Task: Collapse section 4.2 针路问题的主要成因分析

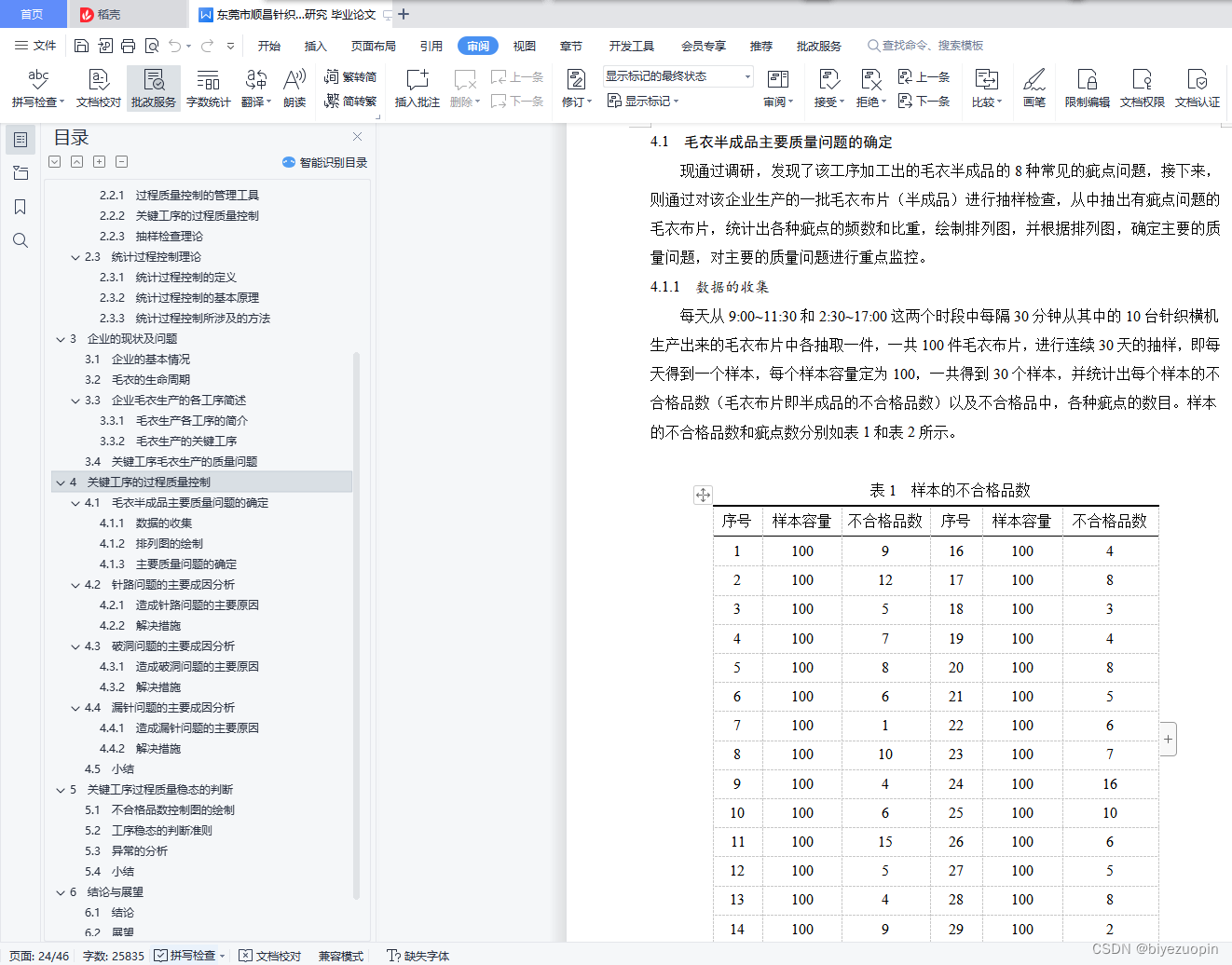Action: pos(75,585)
